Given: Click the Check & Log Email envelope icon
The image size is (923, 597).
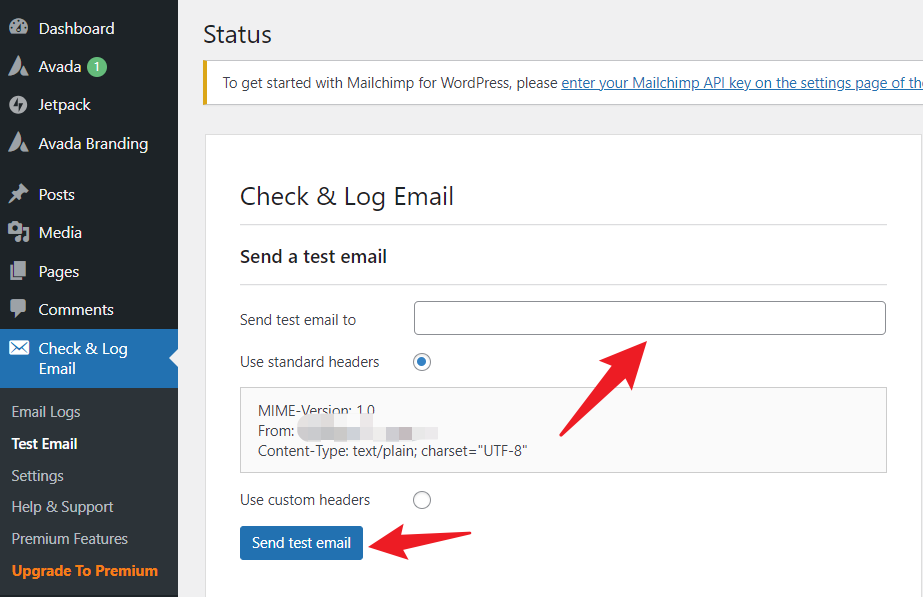Looking at the screenshot, I should [x=18, y=348].
